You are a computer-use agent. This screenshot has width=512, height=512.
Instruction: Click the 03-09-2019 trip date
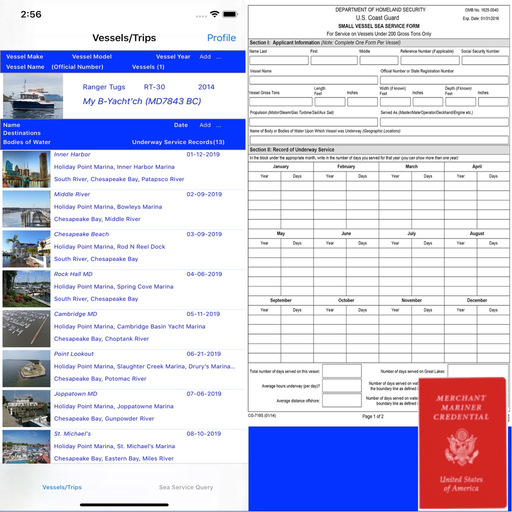(x=204, y=234)
